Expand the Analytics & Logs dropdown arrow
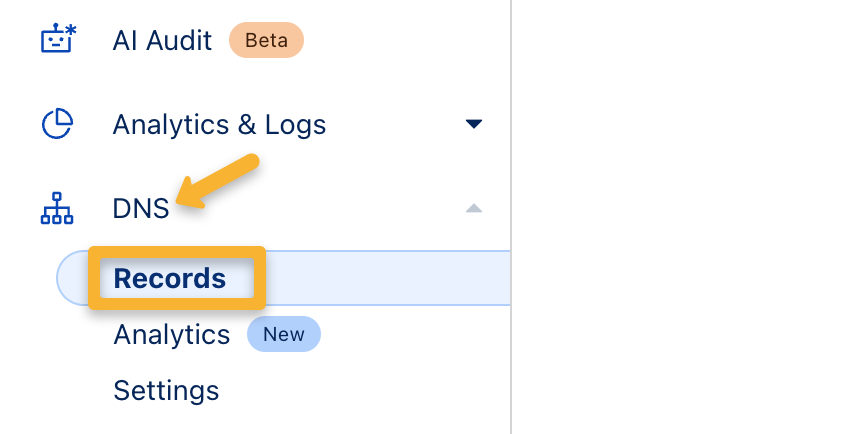Screen dimensions: 864x434 [474, 125]
